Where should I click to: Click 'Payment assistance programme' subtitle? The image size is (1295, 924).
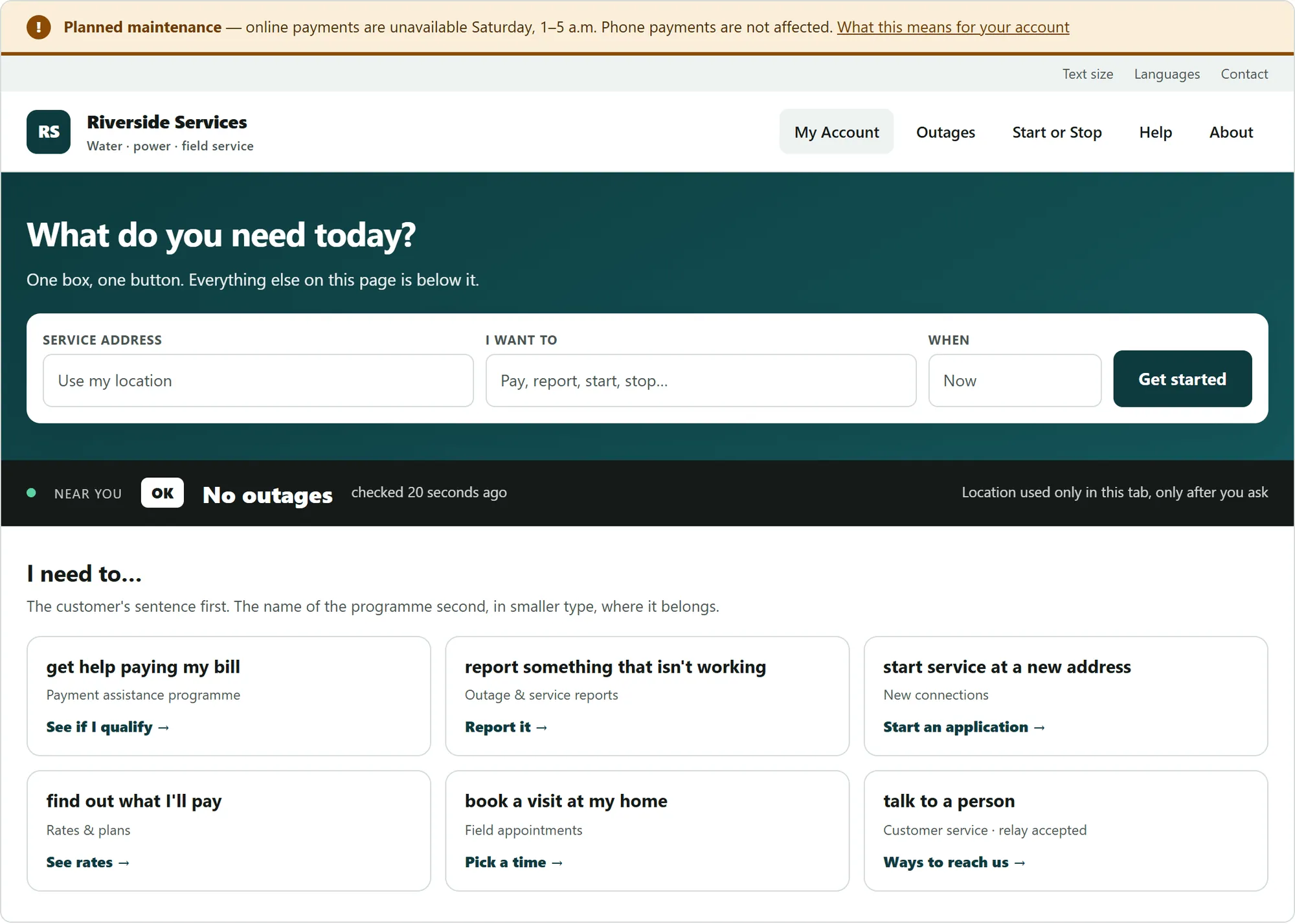click(x=143, y=695)
